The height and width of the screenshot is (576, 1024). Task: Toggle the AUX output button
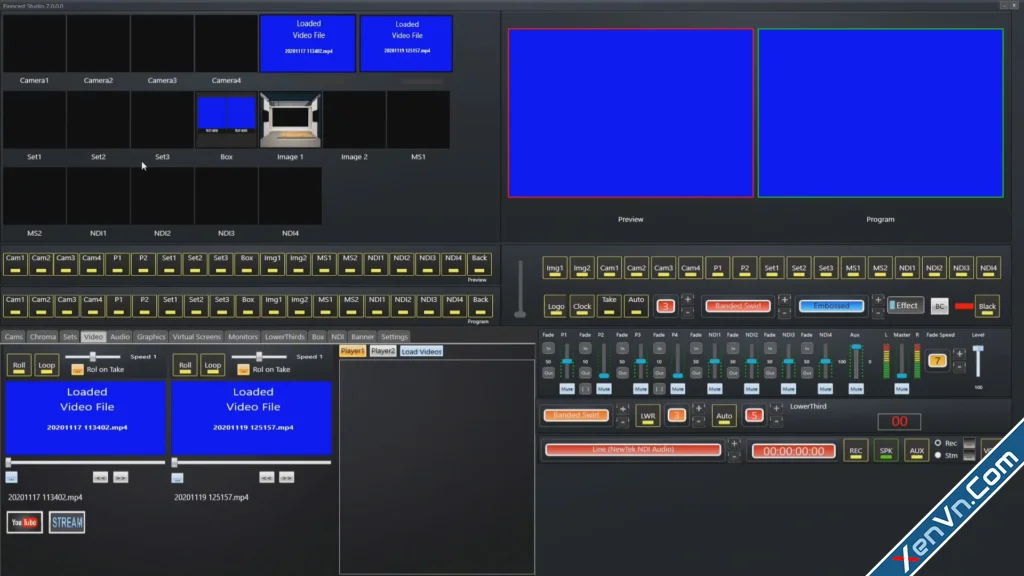pyautogui.click(x=917, y=451)
